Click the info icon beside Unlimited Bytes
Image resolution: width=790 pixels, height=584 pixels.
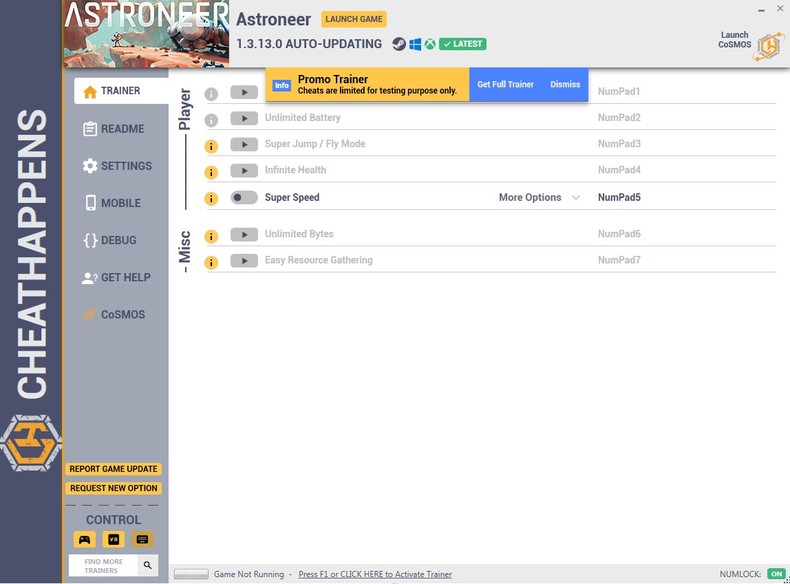[211, 236]
